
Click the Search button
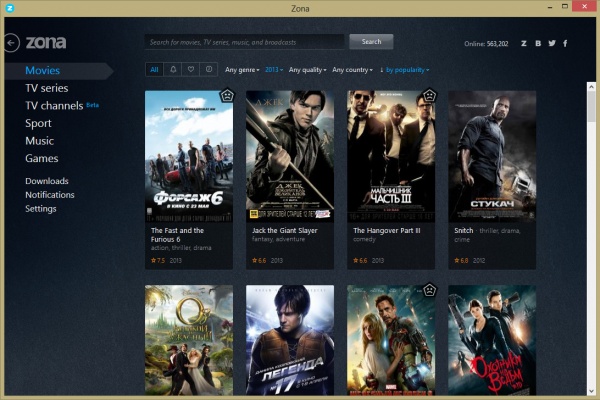371,42
